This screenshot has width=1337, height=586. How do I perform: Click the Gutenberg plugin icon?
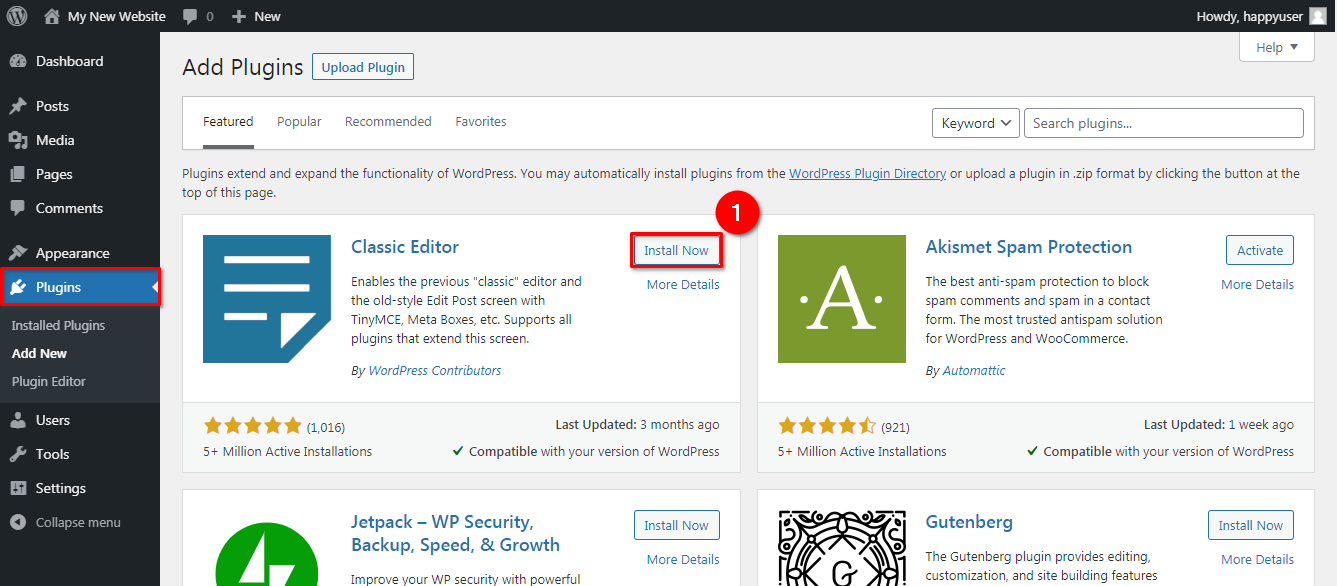pyautogui.click(x=842, y=548)
